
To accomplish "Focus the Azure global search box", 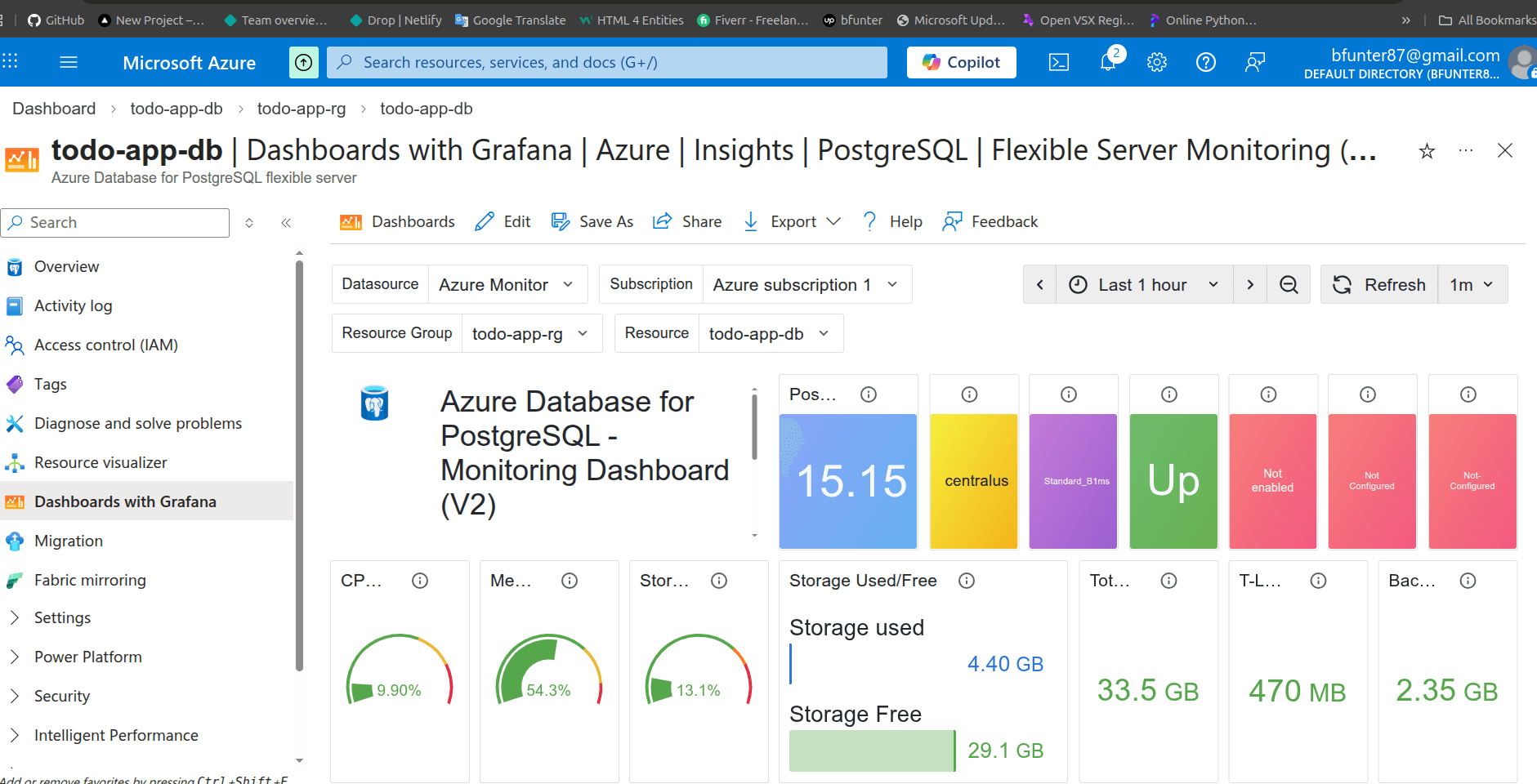I will (607, 62).
